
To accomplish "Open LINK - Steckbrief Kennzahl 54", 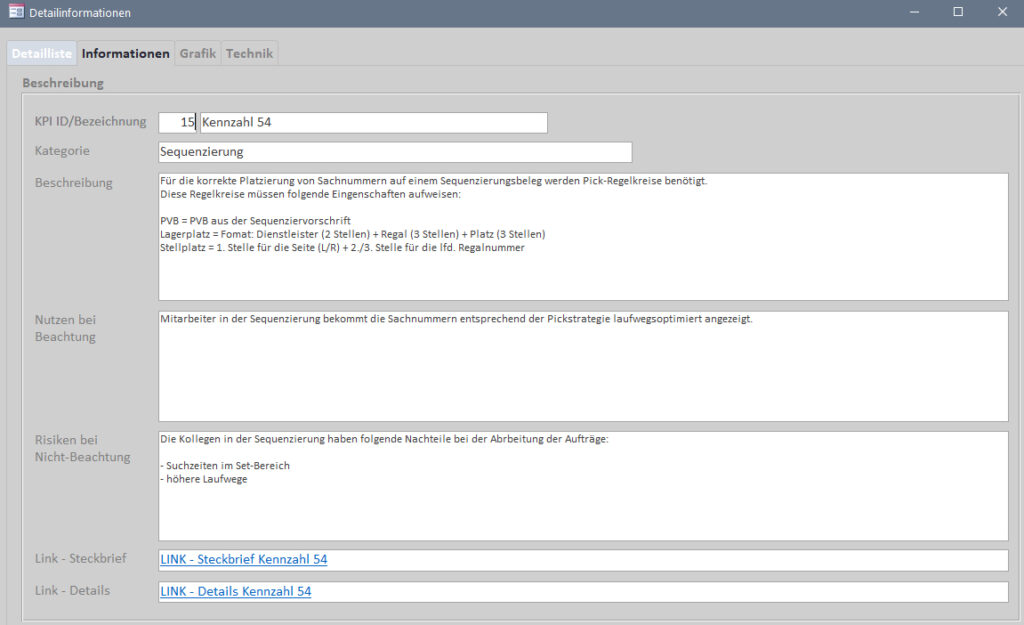I will (244, 560).
